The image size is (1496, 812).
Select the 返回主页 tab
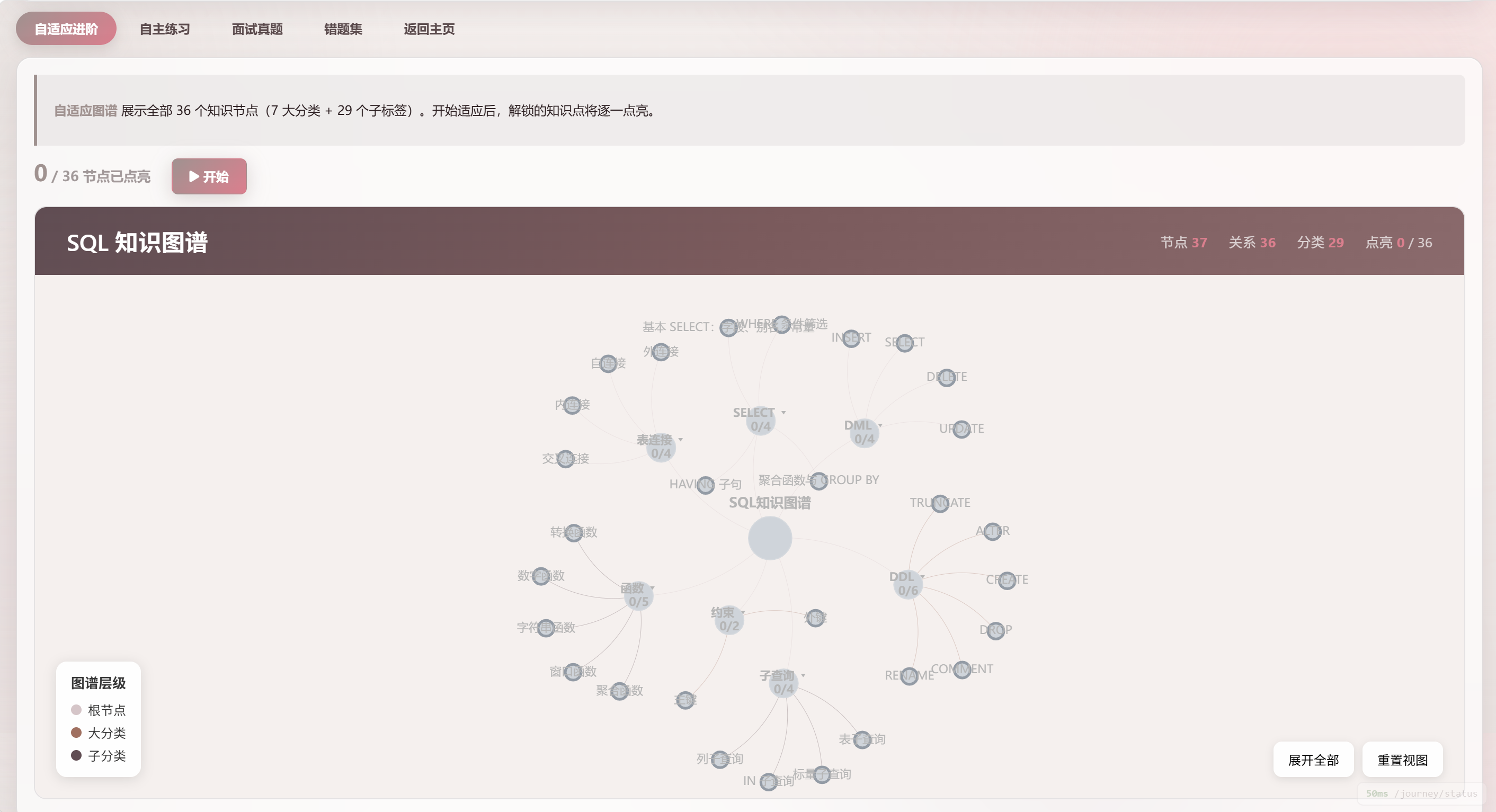click(429, 29)
